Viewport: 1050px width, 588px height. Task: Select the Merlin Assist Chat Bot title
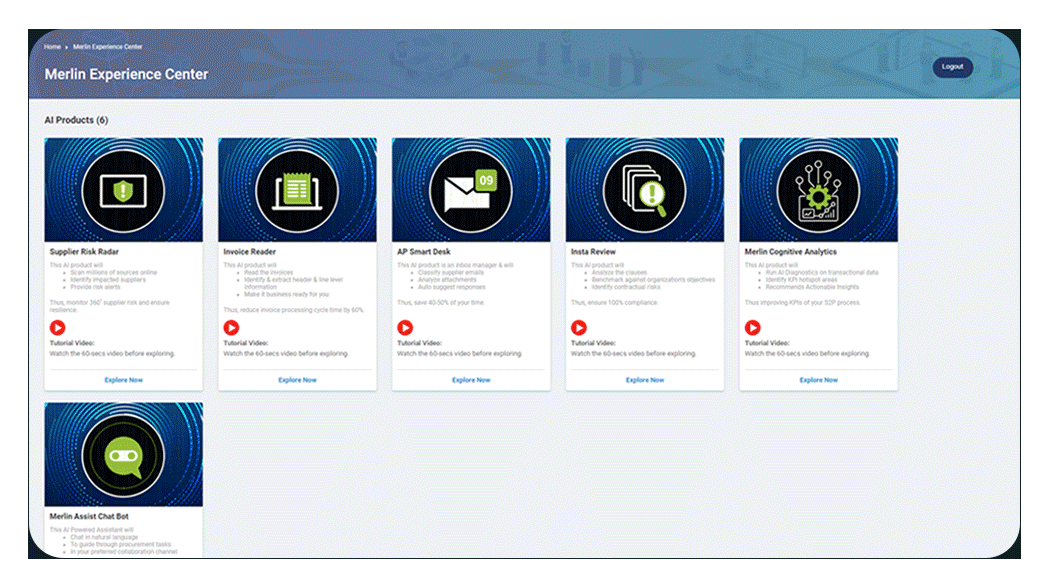click(x=89, y=516)
